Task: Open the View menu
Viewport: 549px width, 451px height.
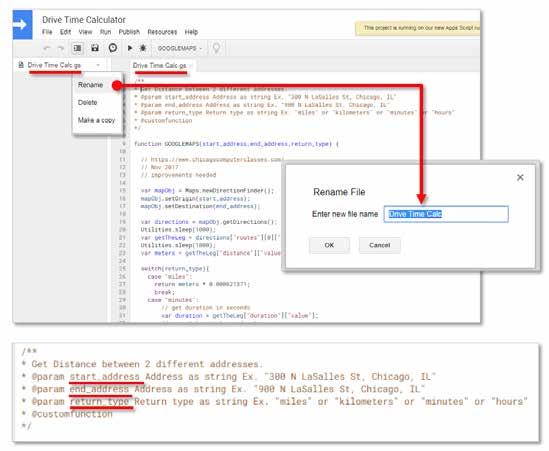Action: (85, 32)
